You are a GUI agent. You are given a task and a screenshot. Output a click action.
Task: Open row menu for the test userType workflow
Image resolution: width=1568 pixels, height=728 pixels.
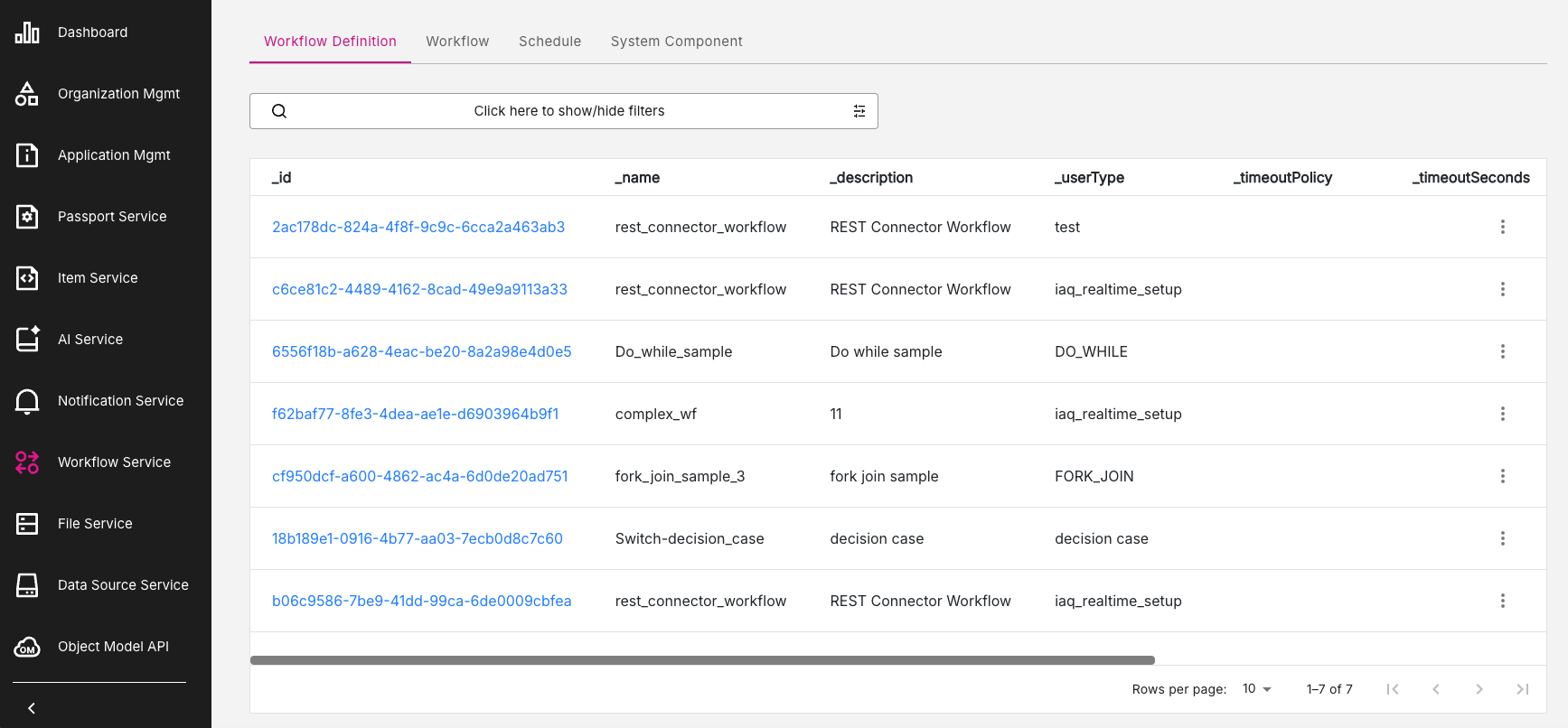(x=1503, y=227)
